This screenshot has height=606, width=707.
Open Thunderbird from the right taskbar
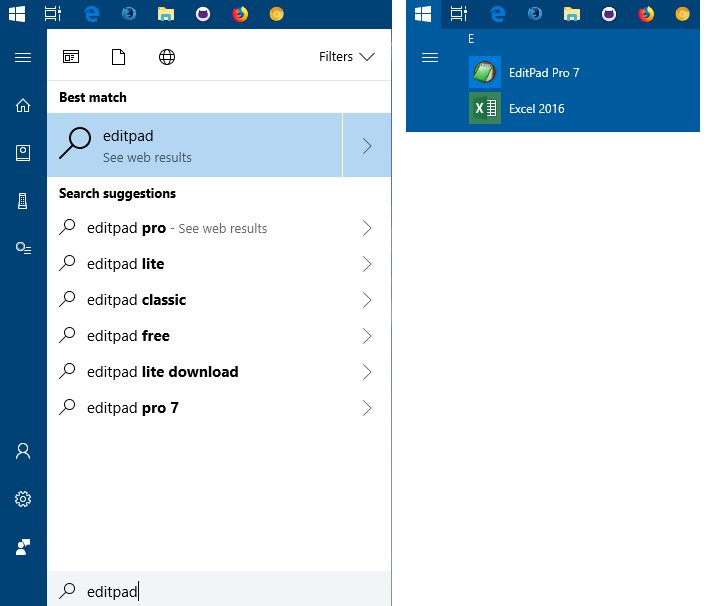pos(535,14)
